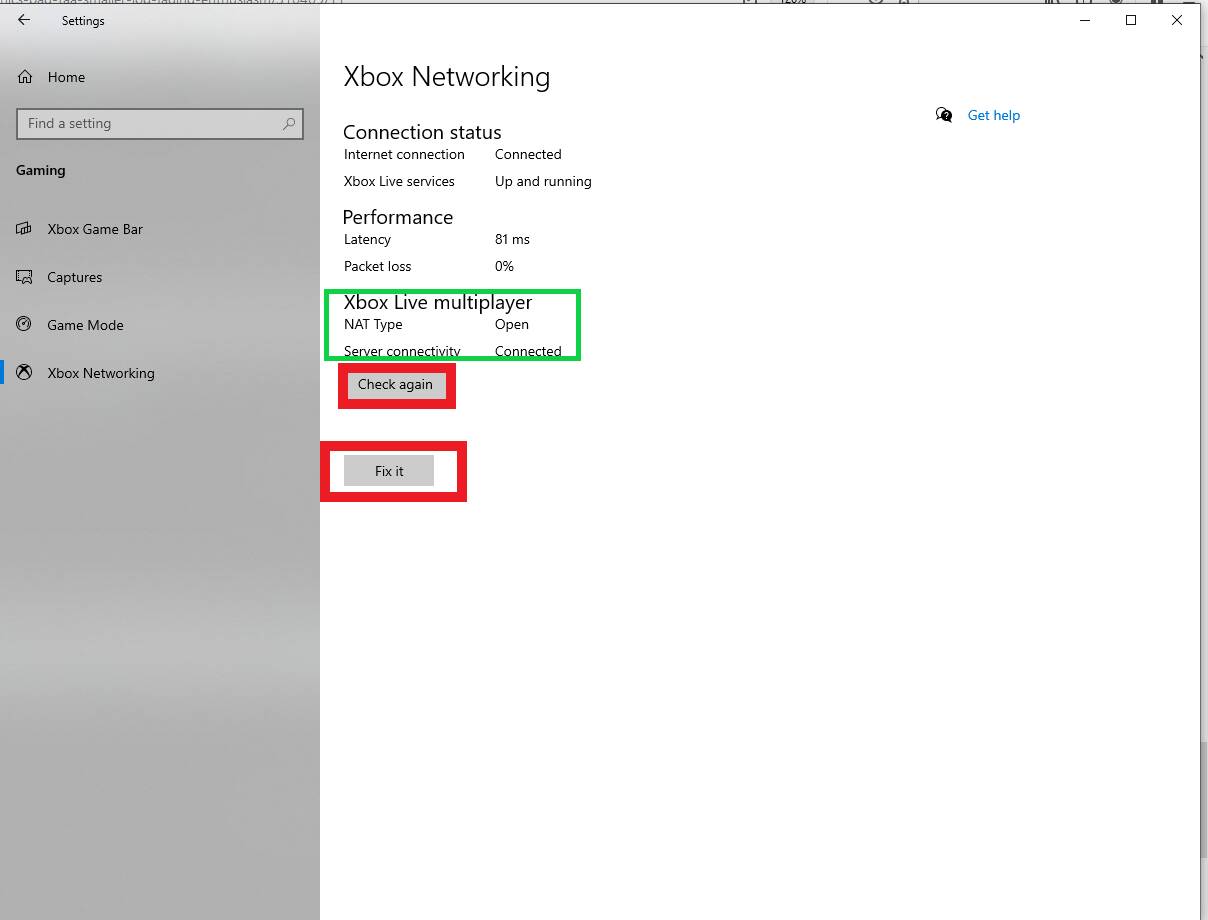Click the Internet connection label
Screen dimensions: 1208x920
[x=404, y=154]
